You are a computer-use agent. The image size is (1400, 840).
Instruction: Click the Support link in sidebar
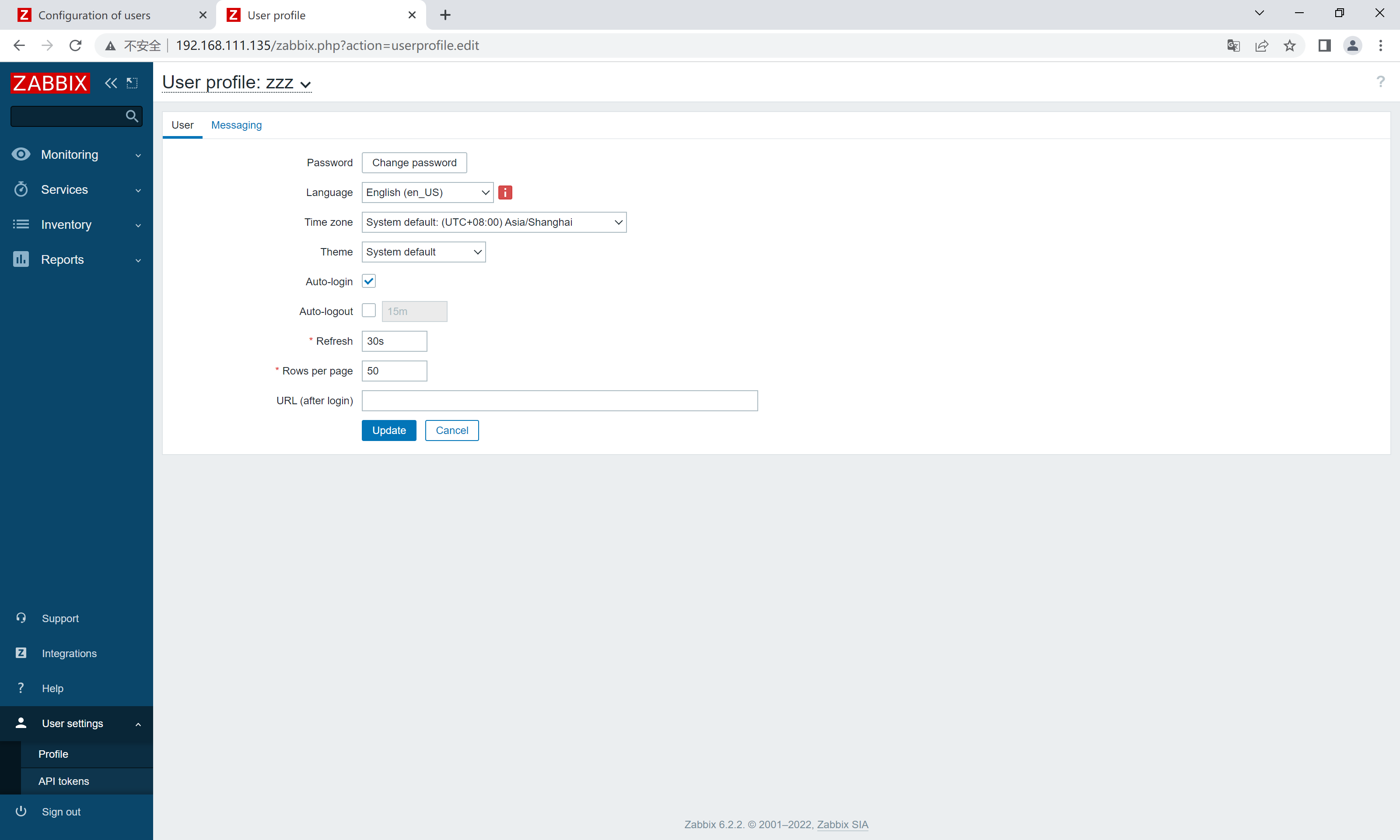coord(60,618)
